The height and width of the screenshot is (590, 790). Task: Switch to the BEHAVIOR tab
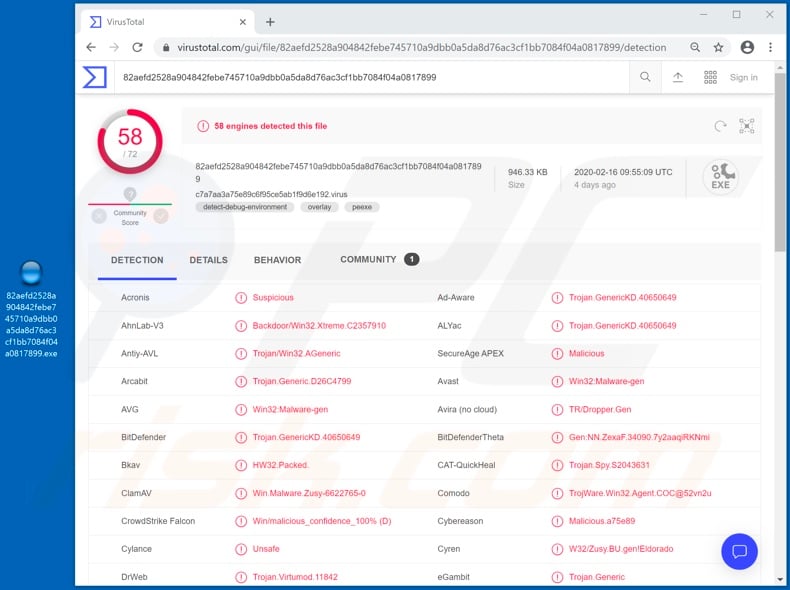278,260
